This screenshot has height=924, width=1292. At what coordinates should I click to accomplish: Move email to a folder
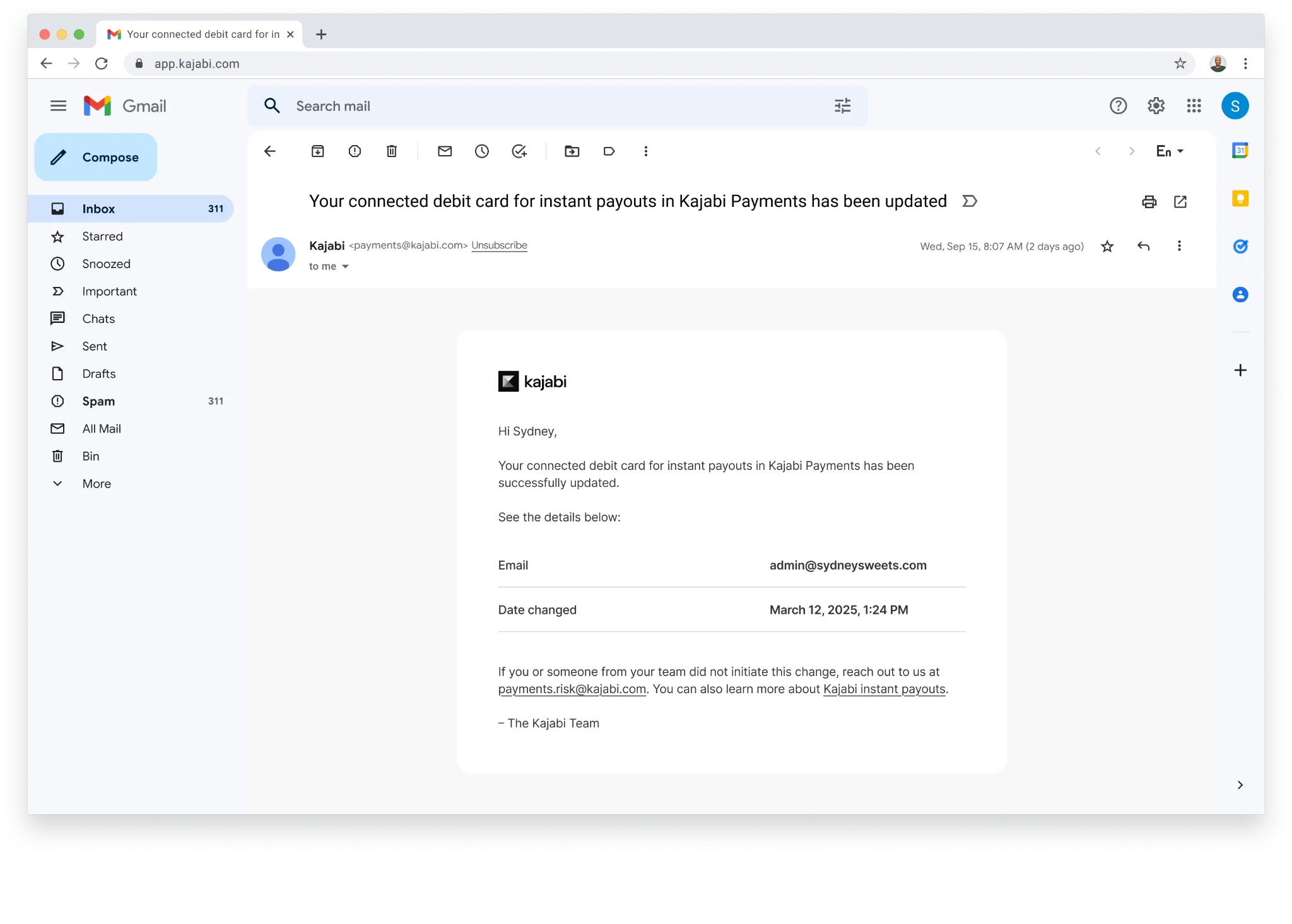coord(572,151)
